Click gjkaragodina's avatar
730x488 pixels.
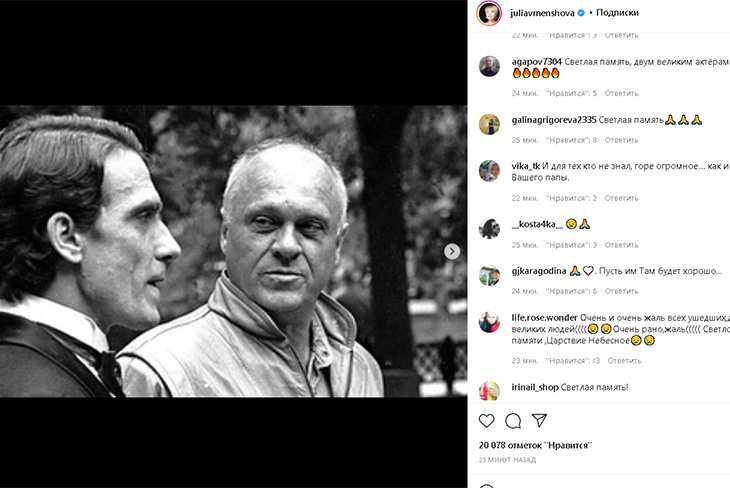tap(489, 275)
